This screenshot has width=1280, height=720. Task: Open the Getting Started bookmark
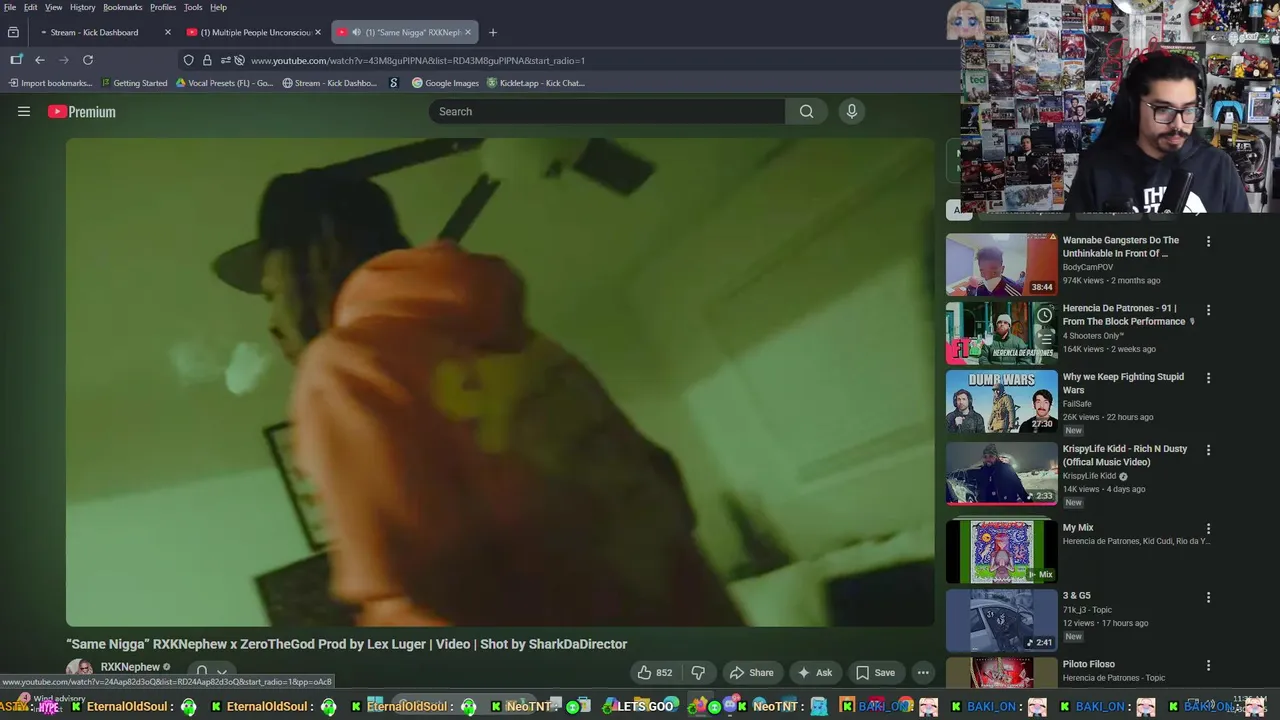[x=134, y=83]
